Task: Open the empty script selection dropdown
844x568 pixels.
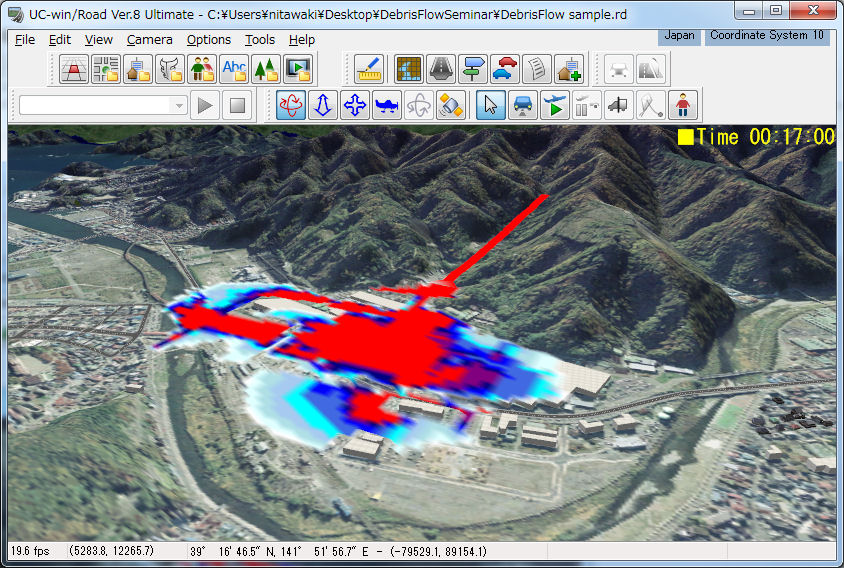Action: tap(103, 105)
